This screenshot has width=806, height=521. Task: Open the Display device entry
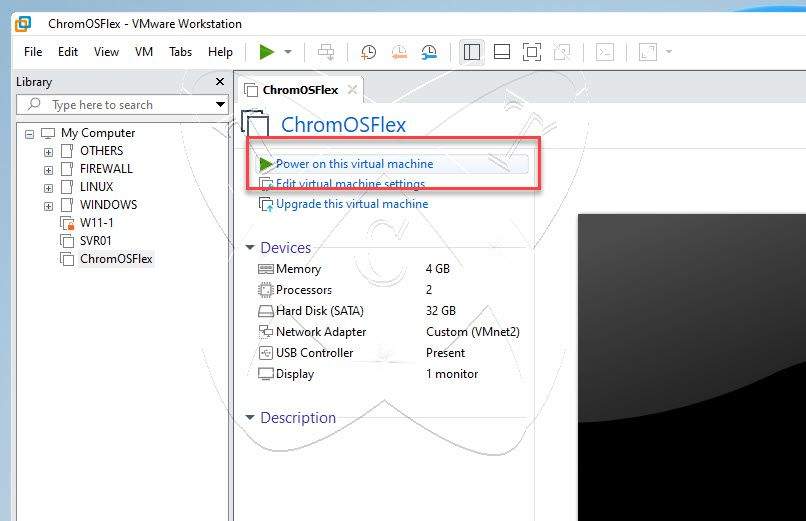point(295,375)
